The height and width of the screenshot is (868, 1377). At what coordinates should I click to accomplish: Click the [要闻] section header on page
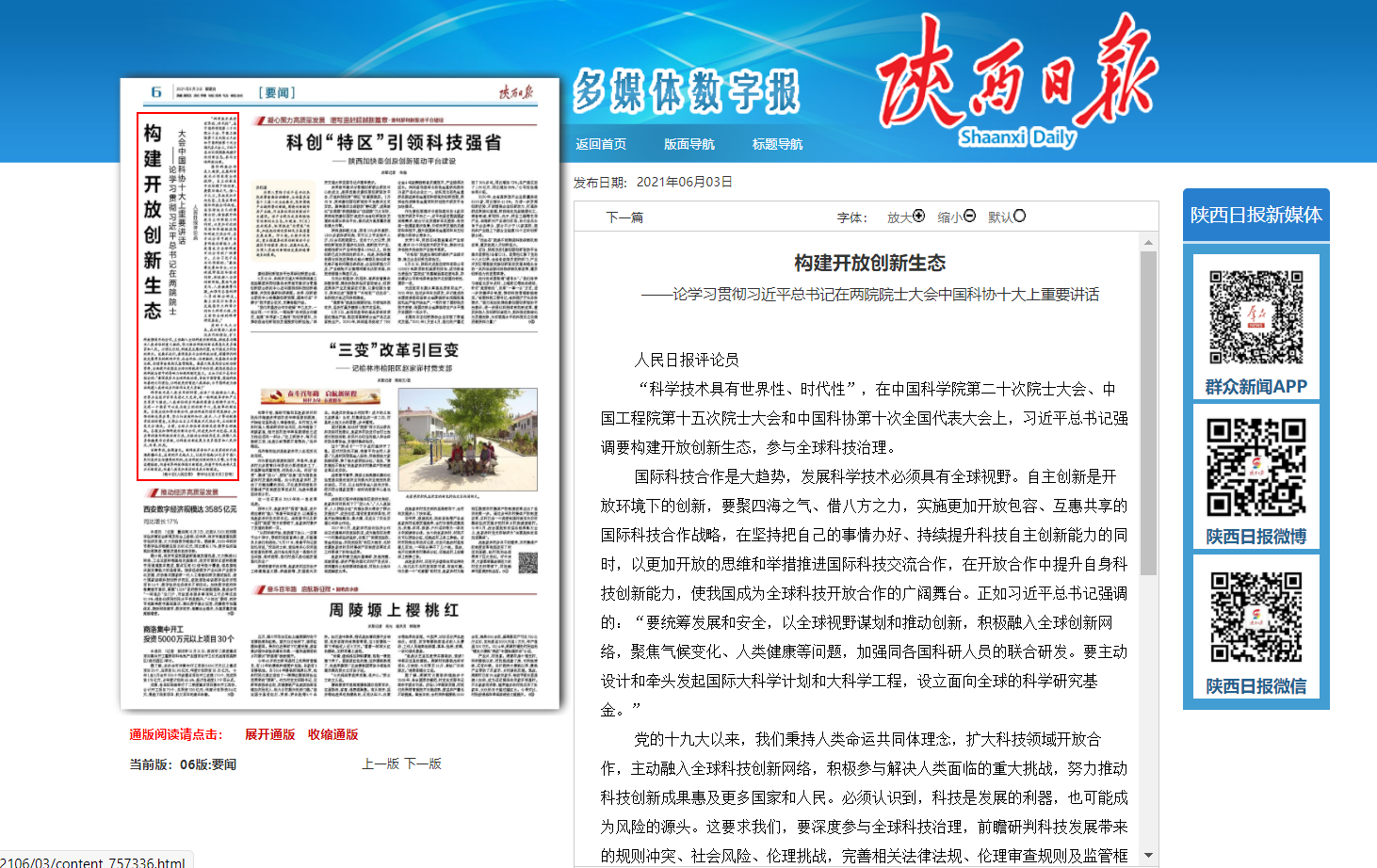pos(277,92)
